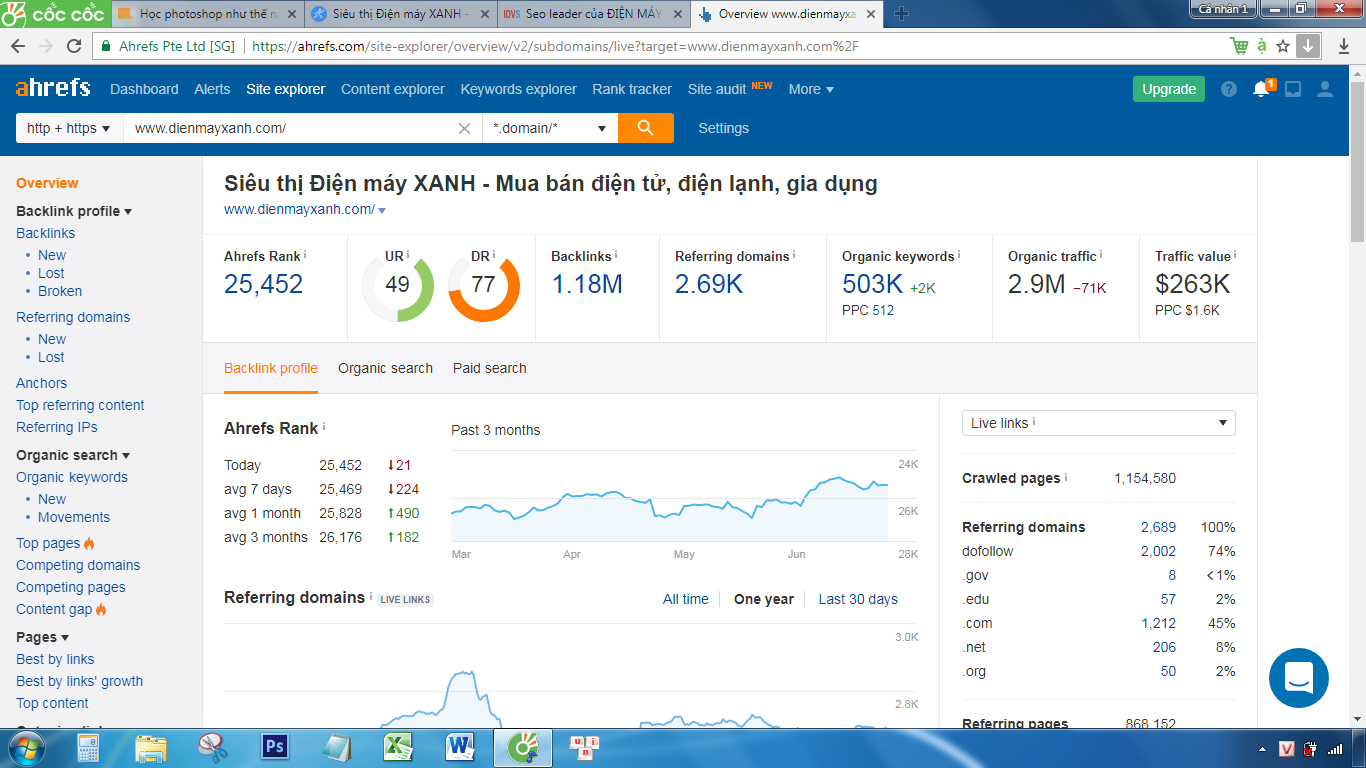
Task: Click the gray download arrow in address bar
Action: [1308, 46]
